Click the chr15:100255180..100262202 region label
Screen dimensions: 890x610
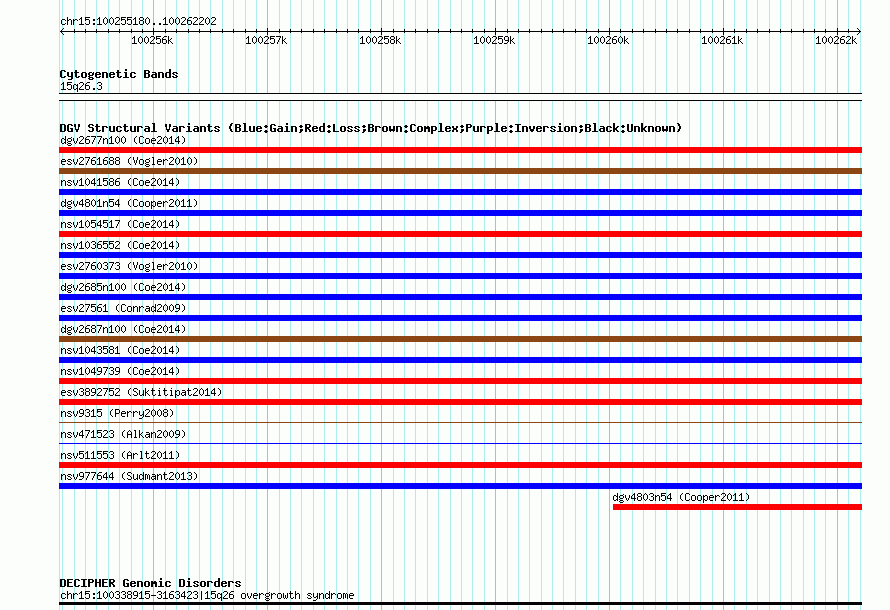click(138, 22)
